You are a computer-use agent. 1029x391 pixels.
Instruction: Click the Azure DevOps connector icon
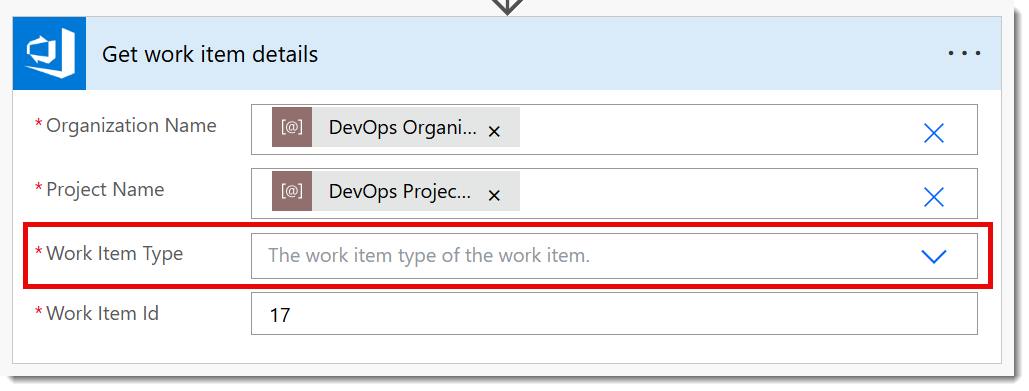click(49, 54)
